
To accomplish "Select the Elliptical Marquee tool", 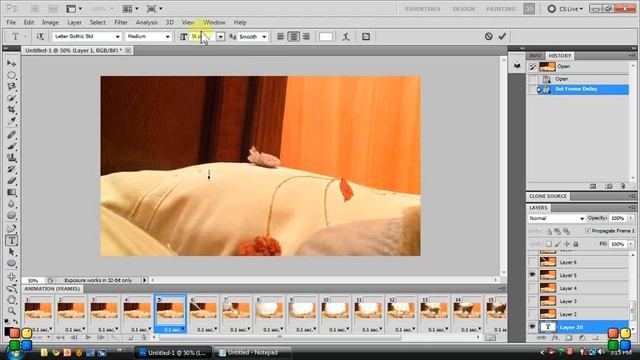I will click(x=11, y=75).
